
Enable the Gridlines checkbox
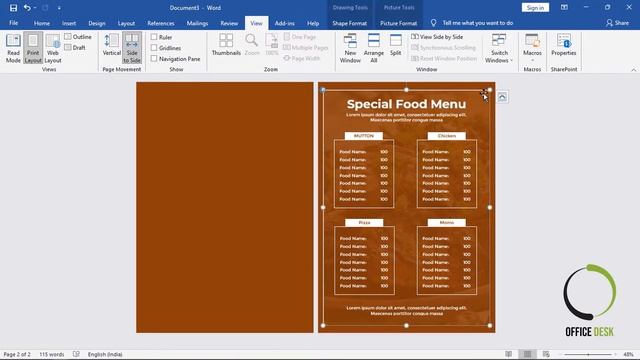[x=166, y=48]
